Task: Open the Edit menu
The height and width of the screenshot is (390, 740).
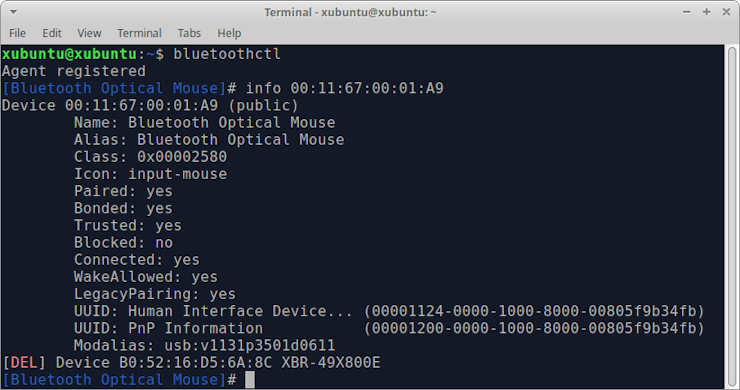Action: pyautogui.click(x=52, y=33)
